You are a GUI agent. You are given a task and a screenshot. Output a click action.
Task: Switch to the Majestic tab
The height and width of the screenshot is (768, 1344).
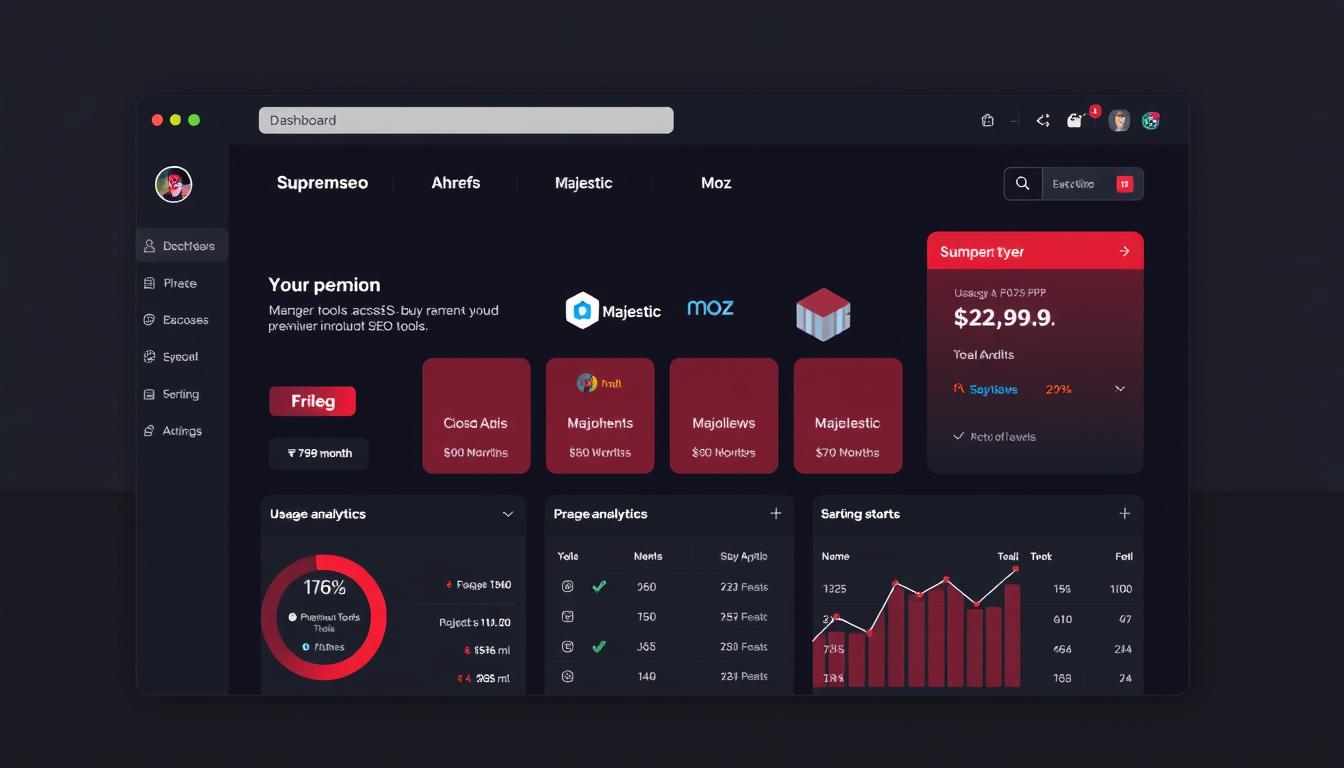[584, 183]
